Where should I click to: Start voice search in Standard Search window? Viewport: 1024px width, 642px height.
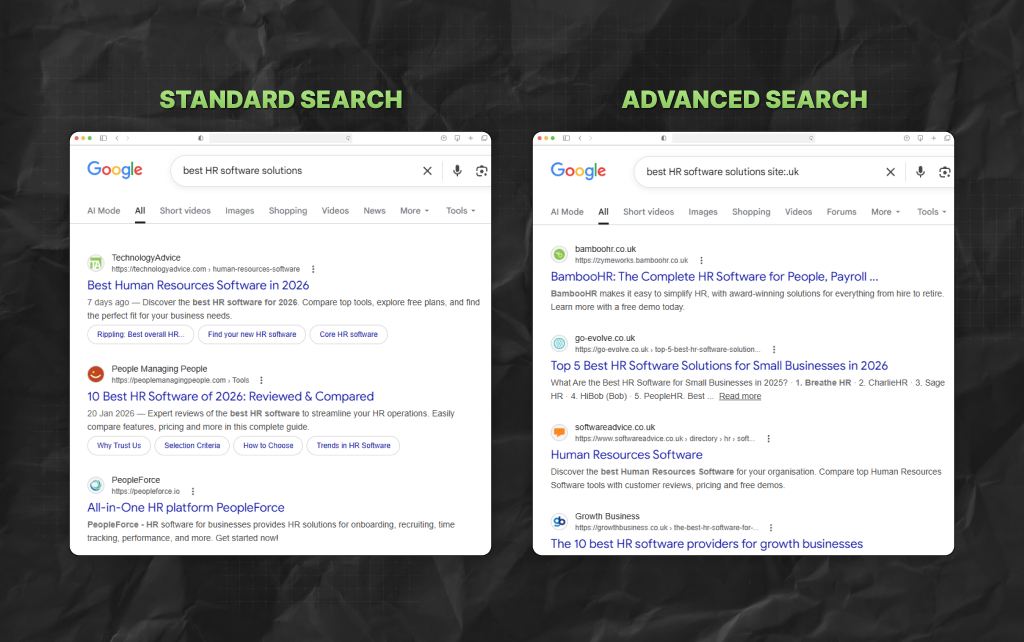[x=457, y=170]
